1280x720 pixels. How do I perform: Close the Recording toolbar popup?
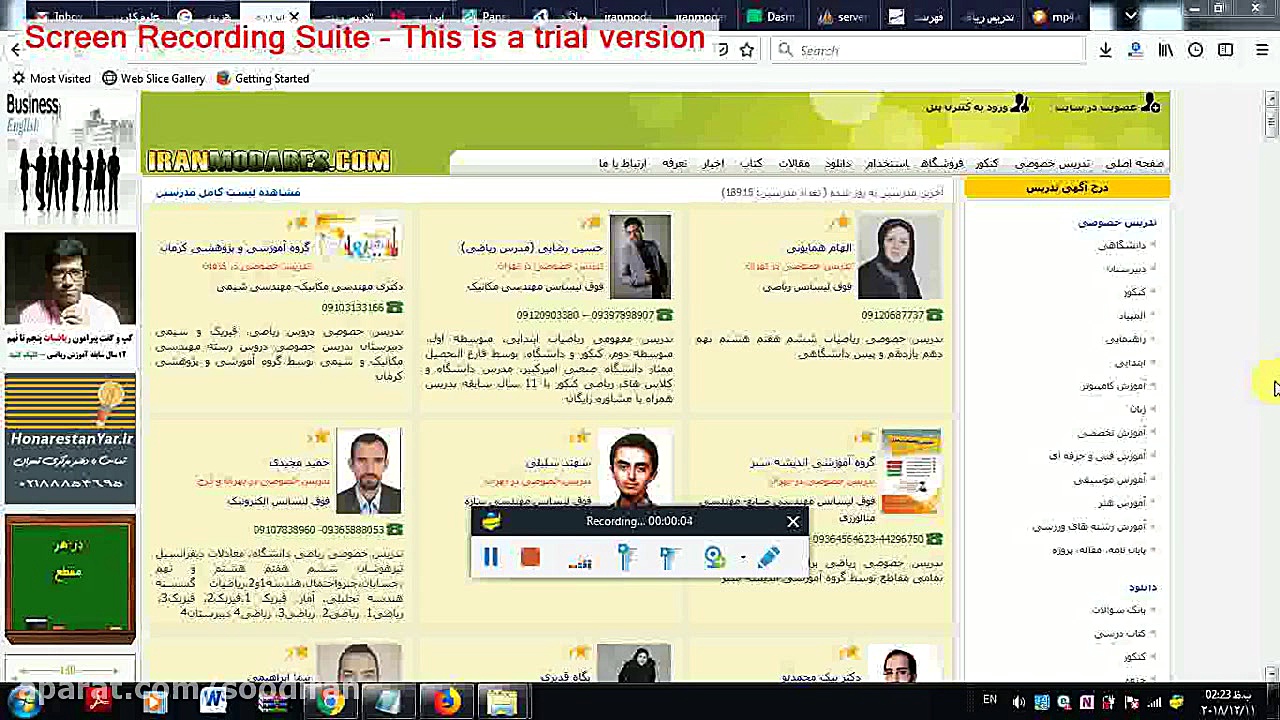[793, 521]
